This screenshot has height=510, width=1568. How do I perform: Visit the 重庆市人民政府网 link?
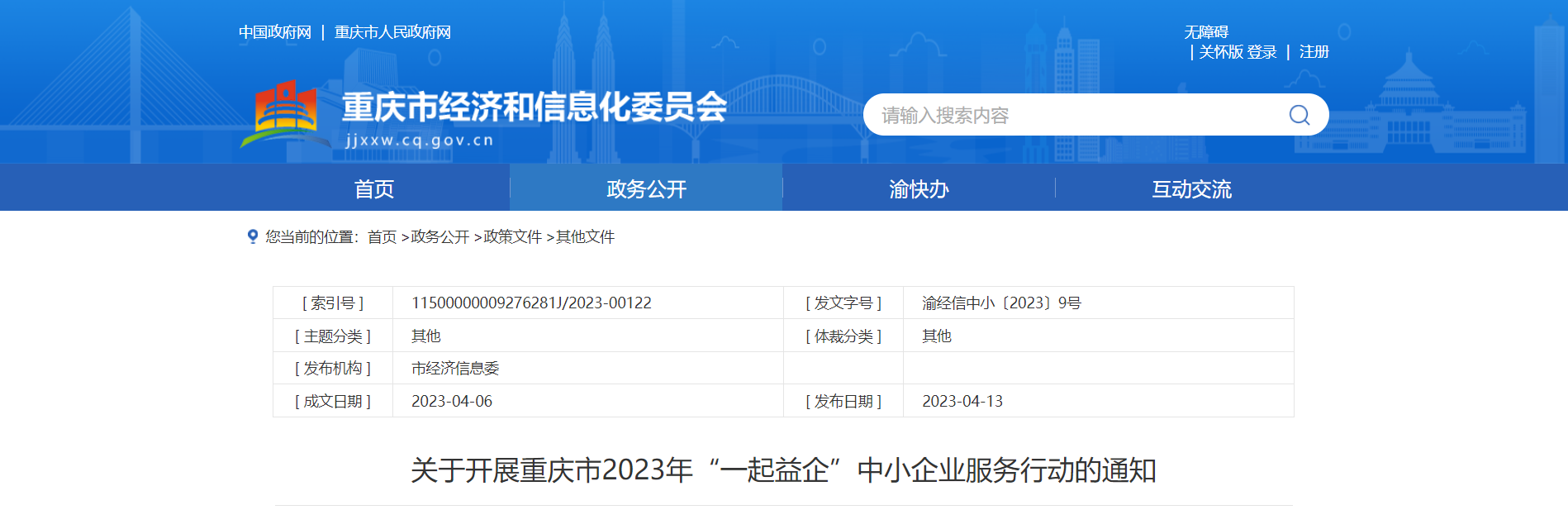[392, 32]
